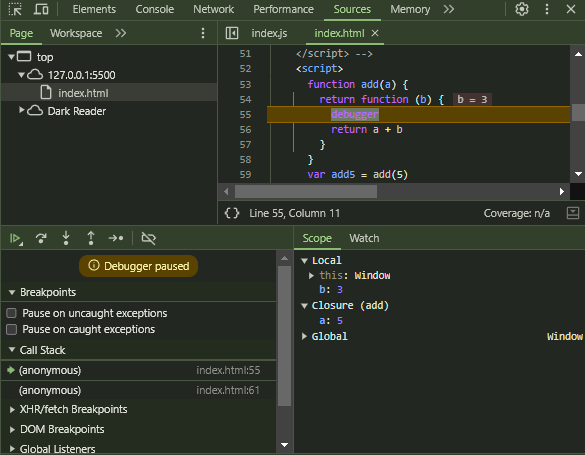Viewport: 585px width, 455px height.
Task: Click the debugger statement on line 55
Action: [355, 114]
